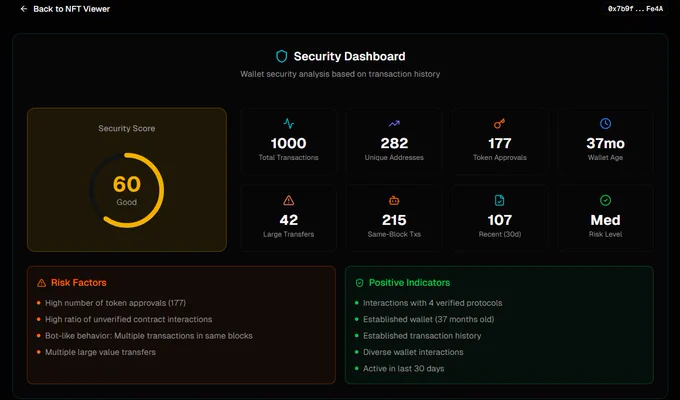Click the 42 Large Transfers value
Viewport: 680px width, 400px height.
289,220
